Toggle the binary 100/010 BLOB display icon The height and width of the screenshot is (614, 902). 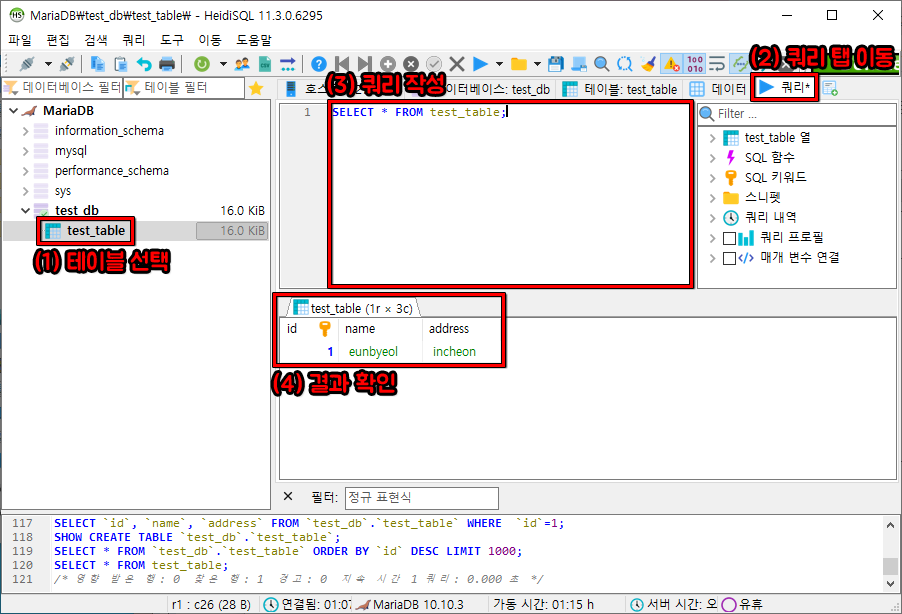click(695, 64)
